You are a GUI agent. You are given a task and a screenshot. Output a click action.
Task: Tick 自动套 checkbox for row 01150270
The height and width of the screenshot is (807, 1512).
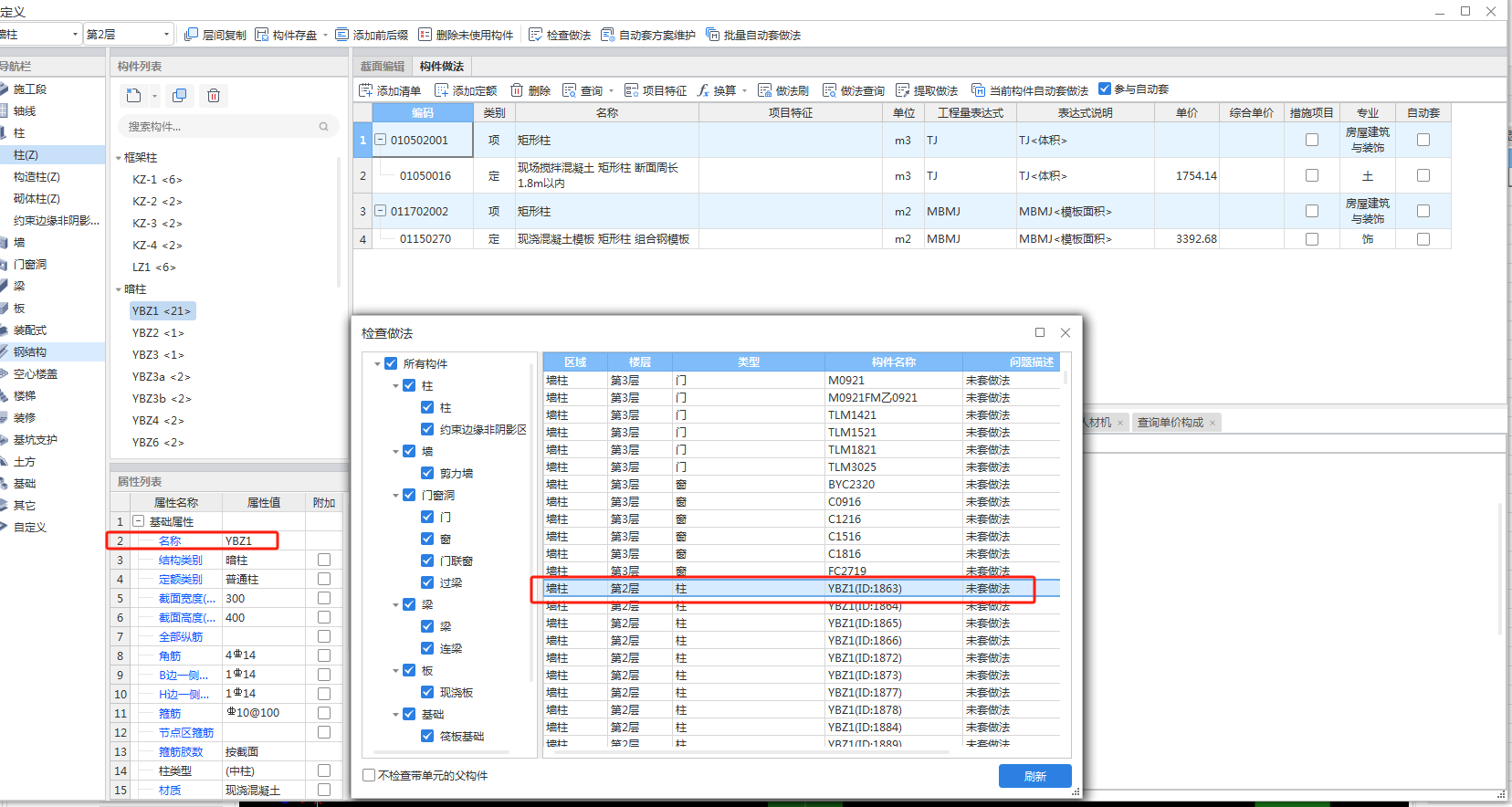tap(1423, 239)
